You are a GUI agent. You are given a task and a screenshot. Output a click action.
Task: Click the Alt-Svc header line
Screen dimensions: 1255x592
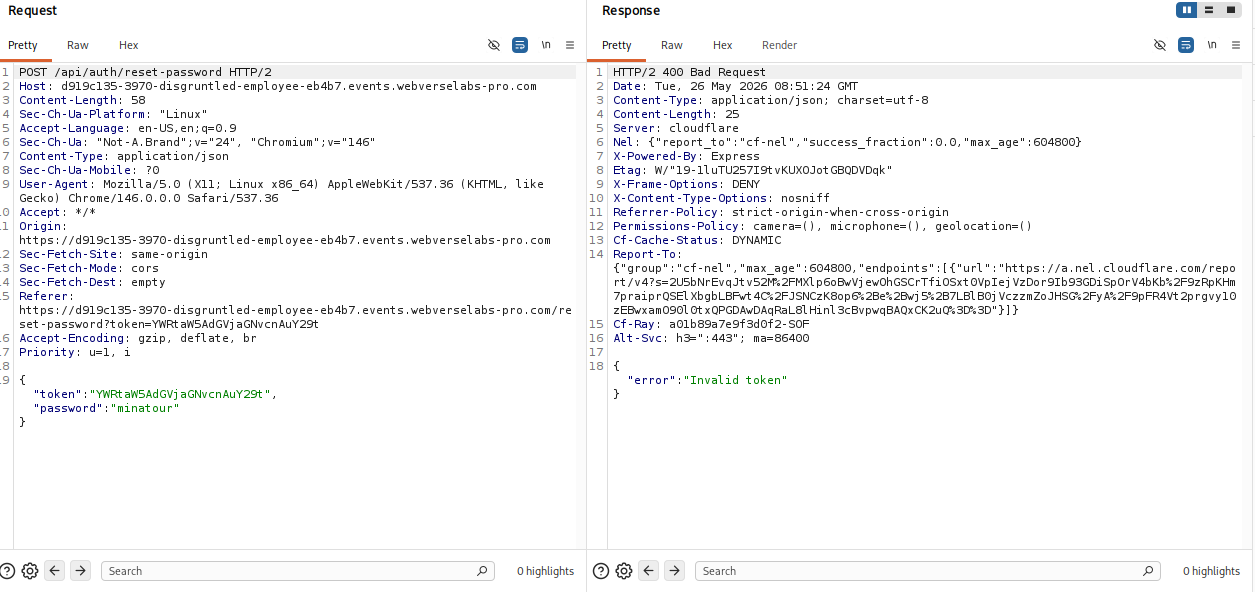pyautogui.click(x=711, y=338)
